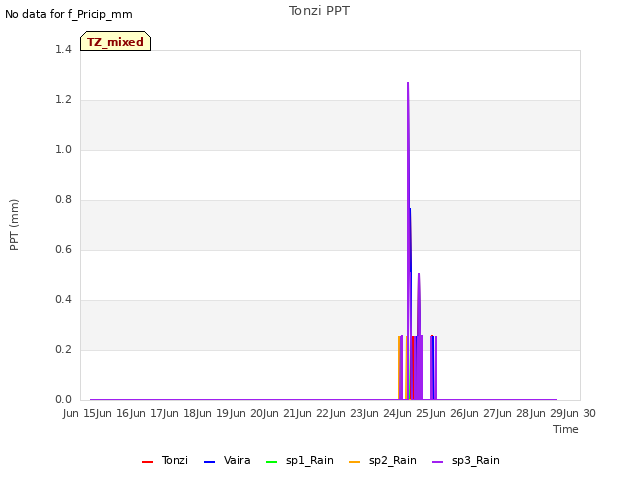
Task: Click the red Tonzi legend swatch
Action: (147, 462)
